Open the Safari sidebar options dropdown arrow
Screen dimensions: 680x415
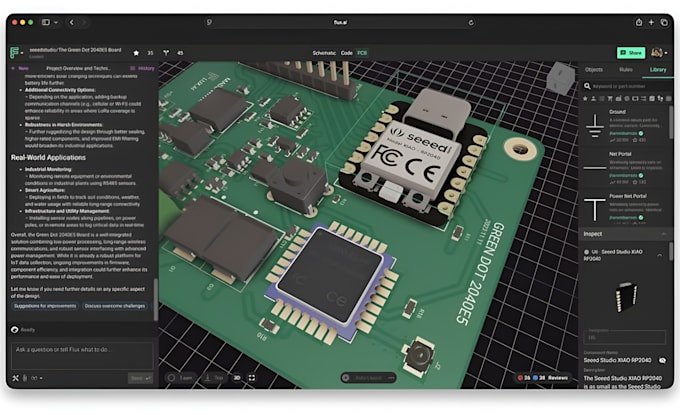click(x=56, y=22)
